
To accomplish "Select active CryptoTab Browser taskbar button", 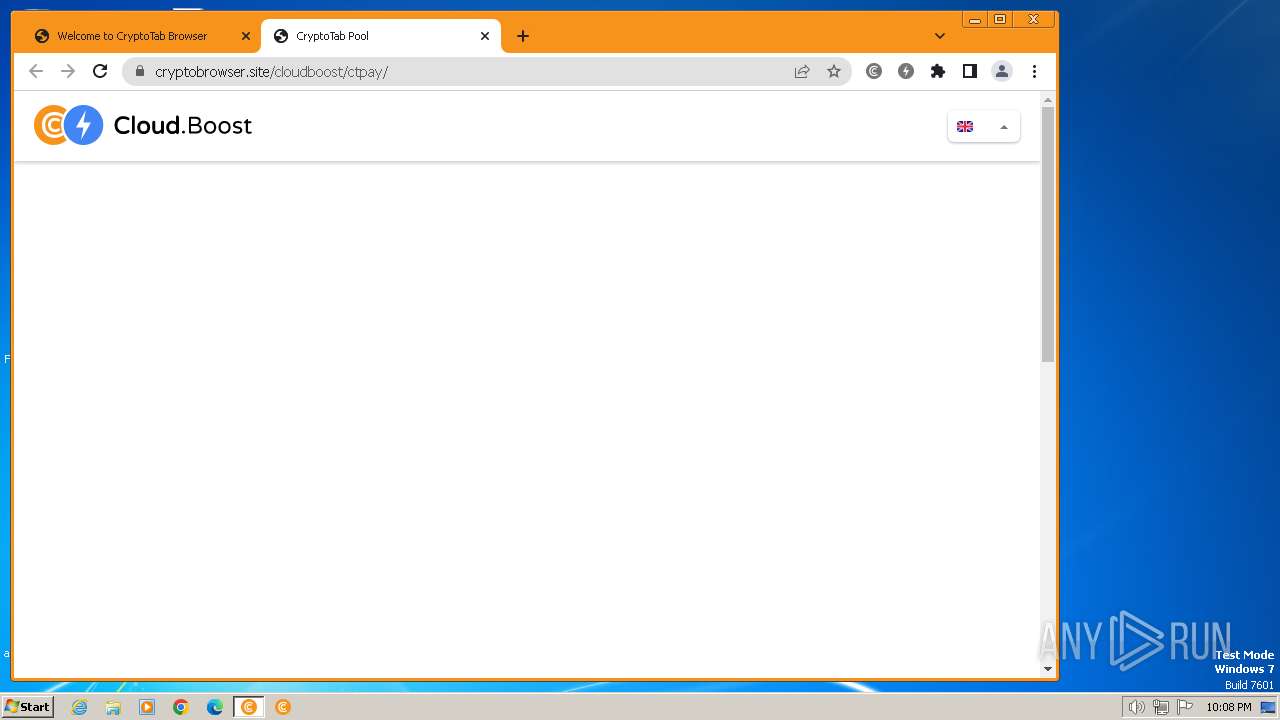I will coord(249,707).
